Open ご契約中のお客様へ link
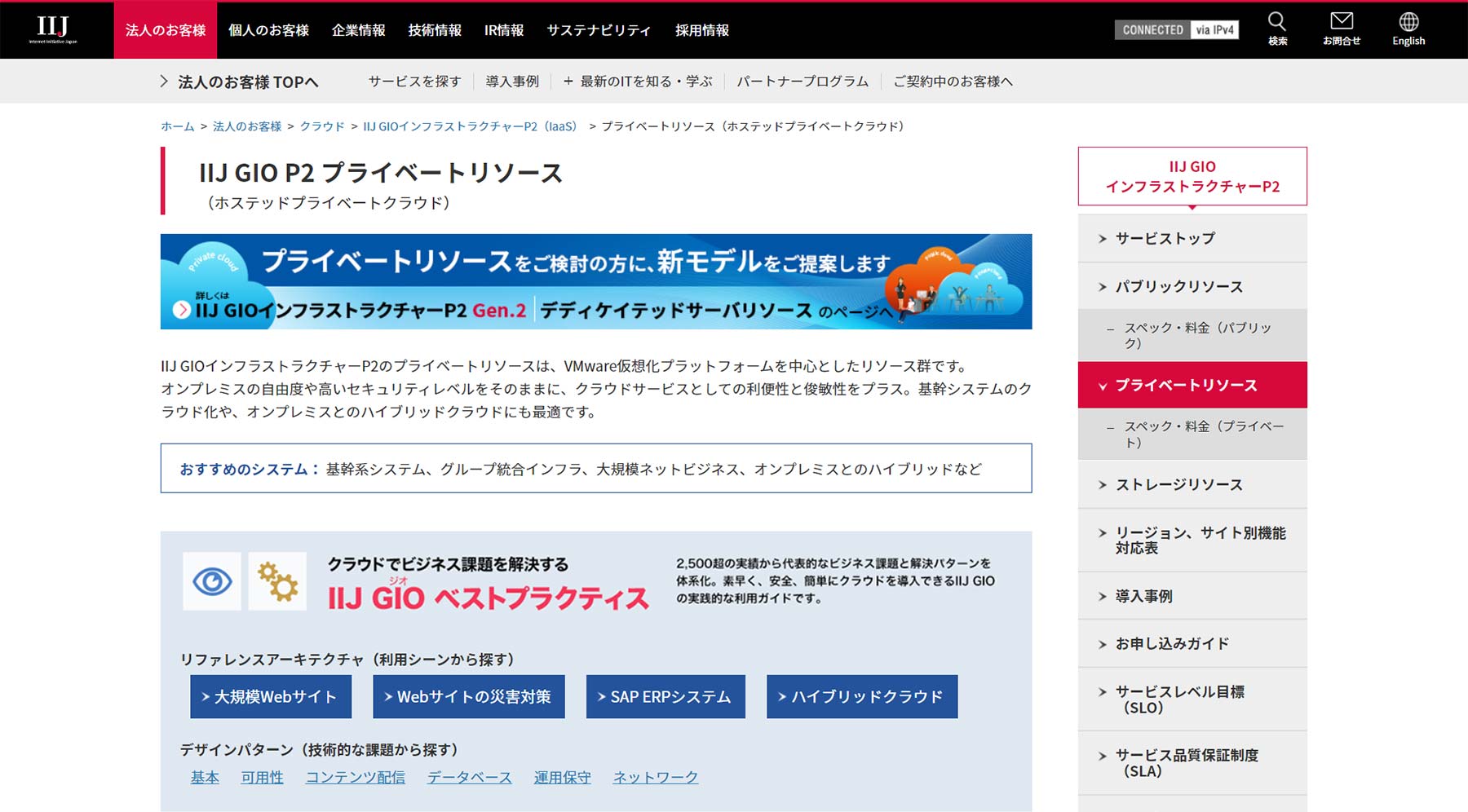The height and width of the screenshot is (812, 1468). 953,82
